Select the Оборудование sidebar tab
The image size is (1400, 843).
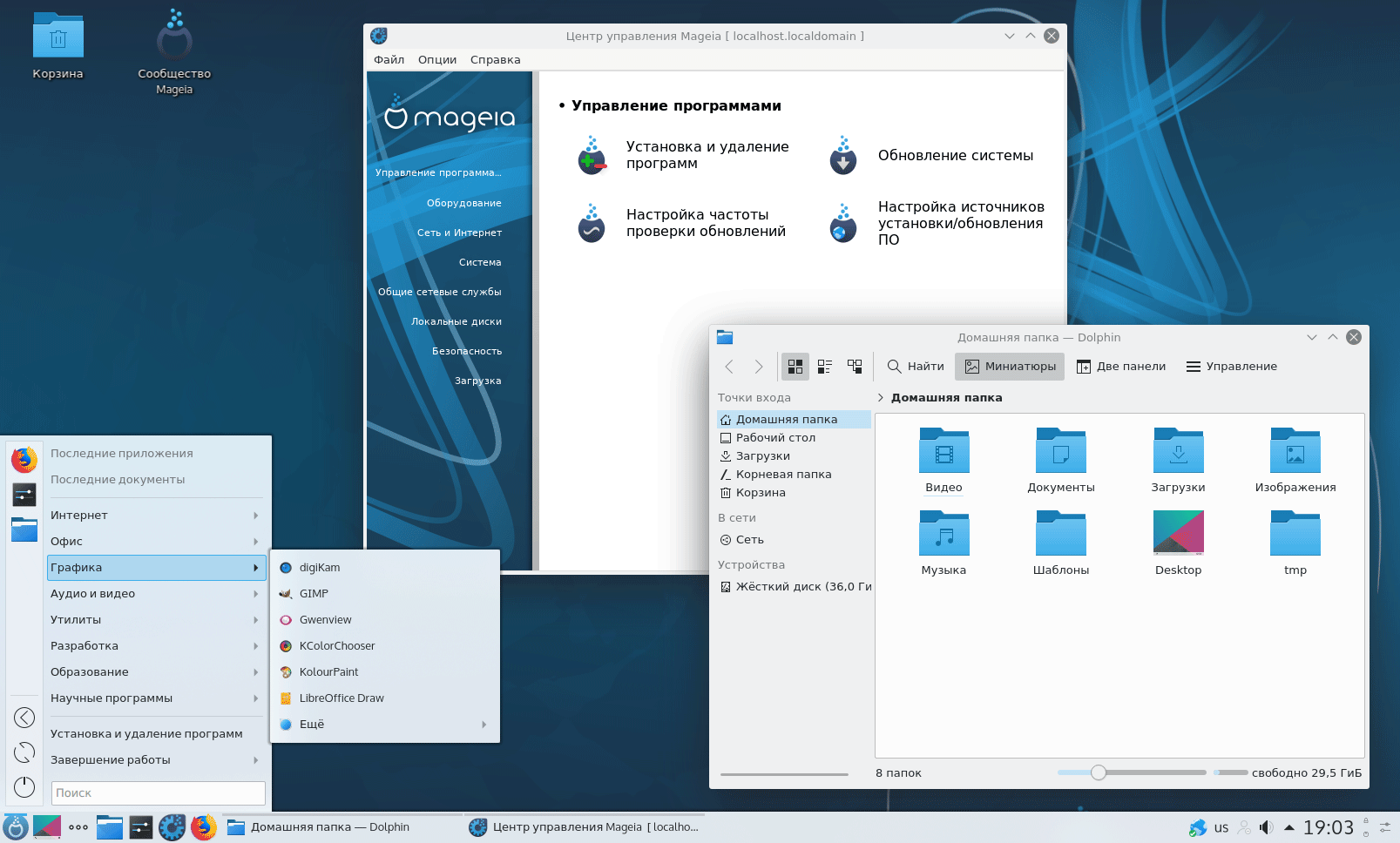[463, 203]
